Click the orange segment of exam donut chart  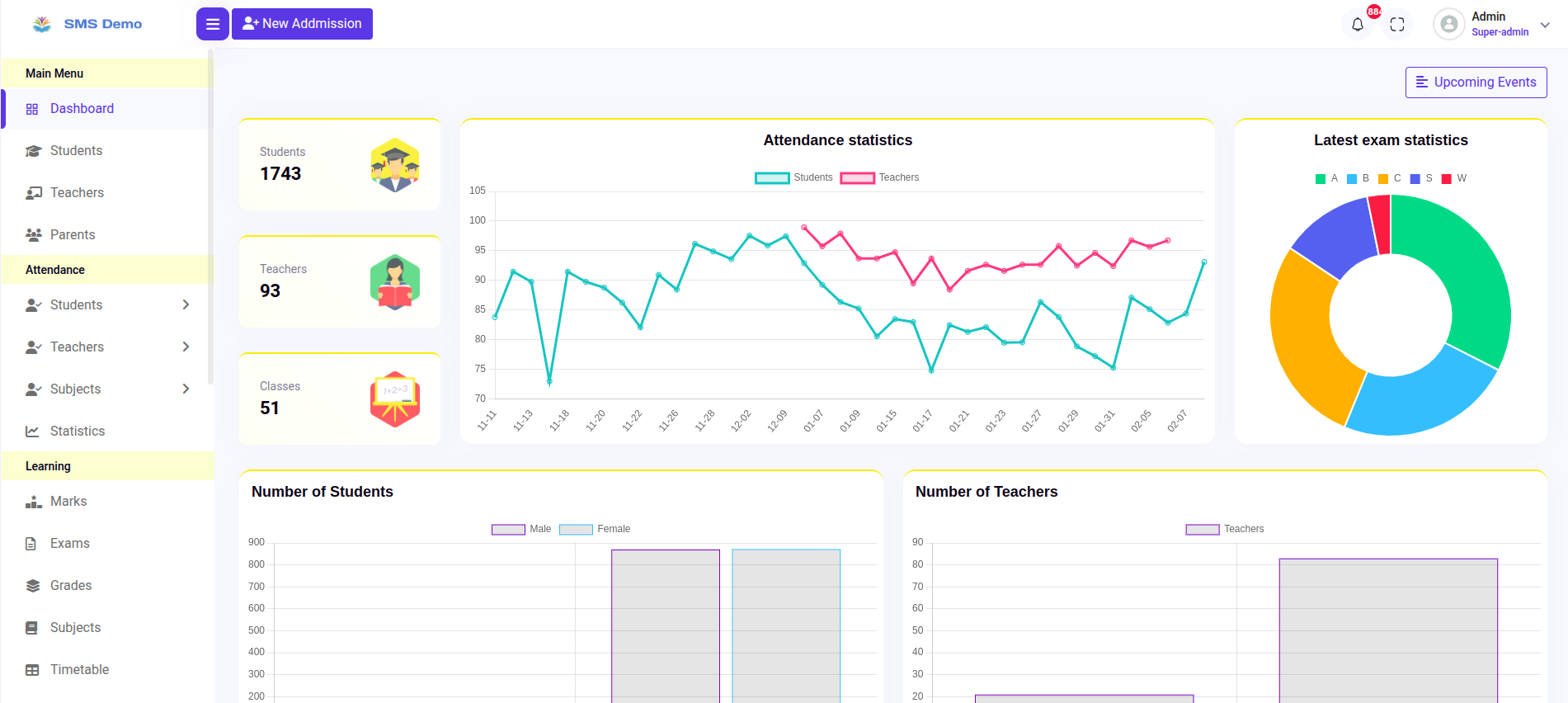coord(1303,338)
